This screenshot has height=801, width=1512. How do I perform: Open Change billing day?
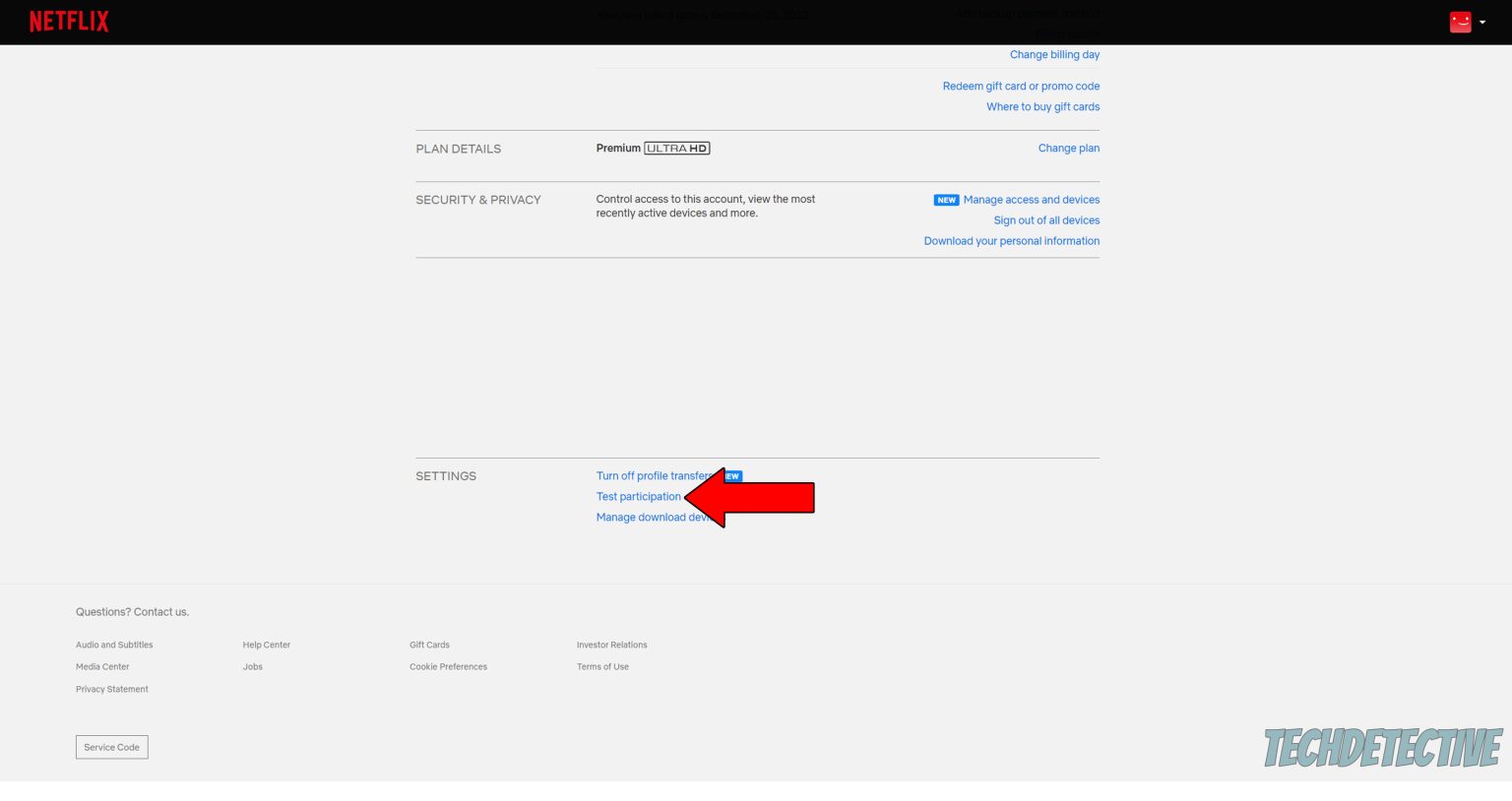pyautogui.click(x=1054, y=54)
